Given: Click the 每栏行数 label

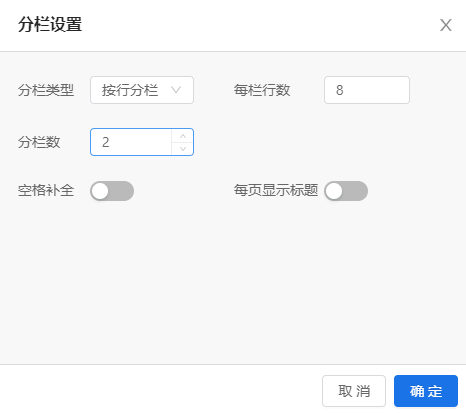Looking at the screenshot, I should 262,90.
